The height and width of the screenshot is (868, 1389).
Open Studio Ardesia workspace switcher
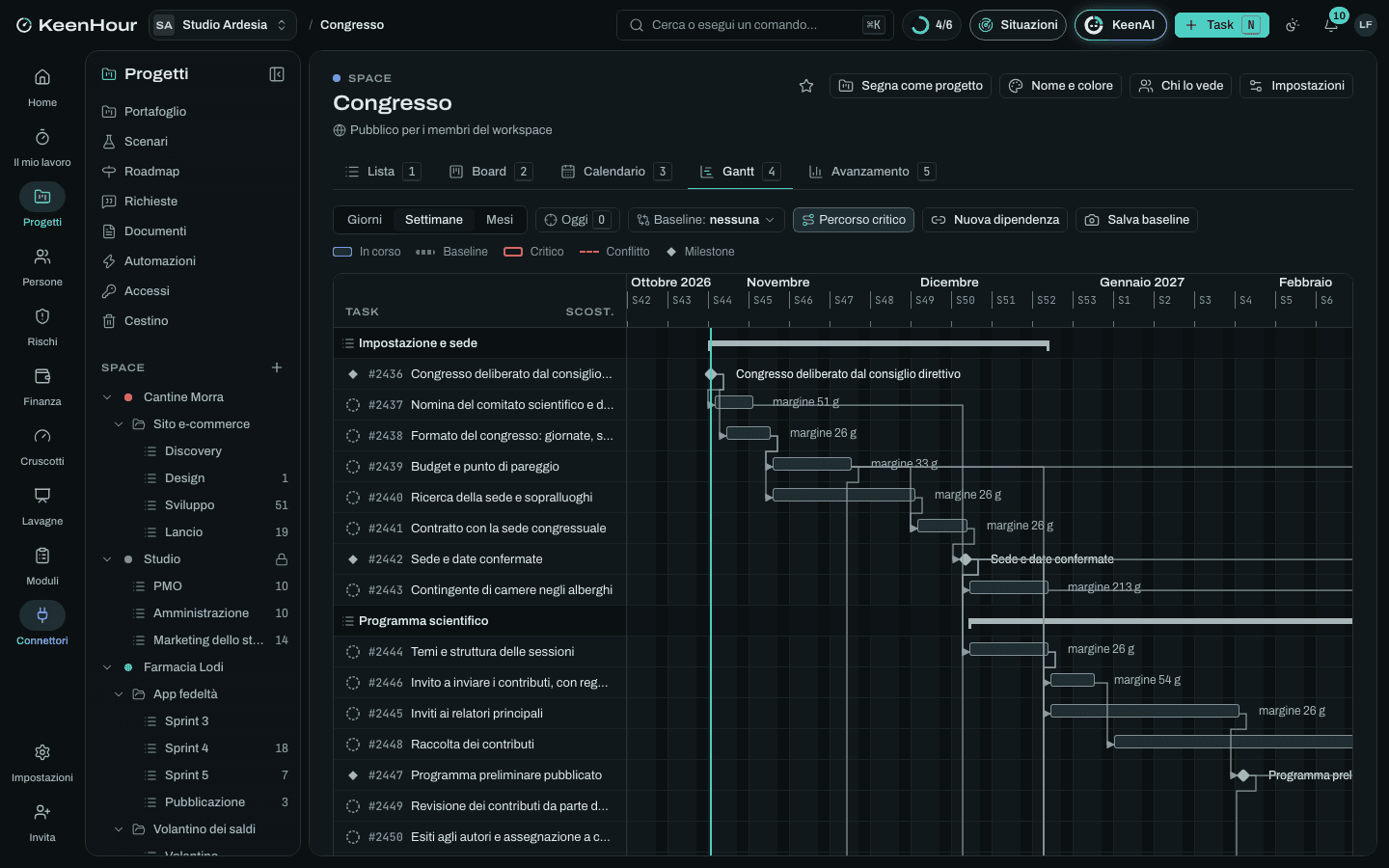pos(223,25)
